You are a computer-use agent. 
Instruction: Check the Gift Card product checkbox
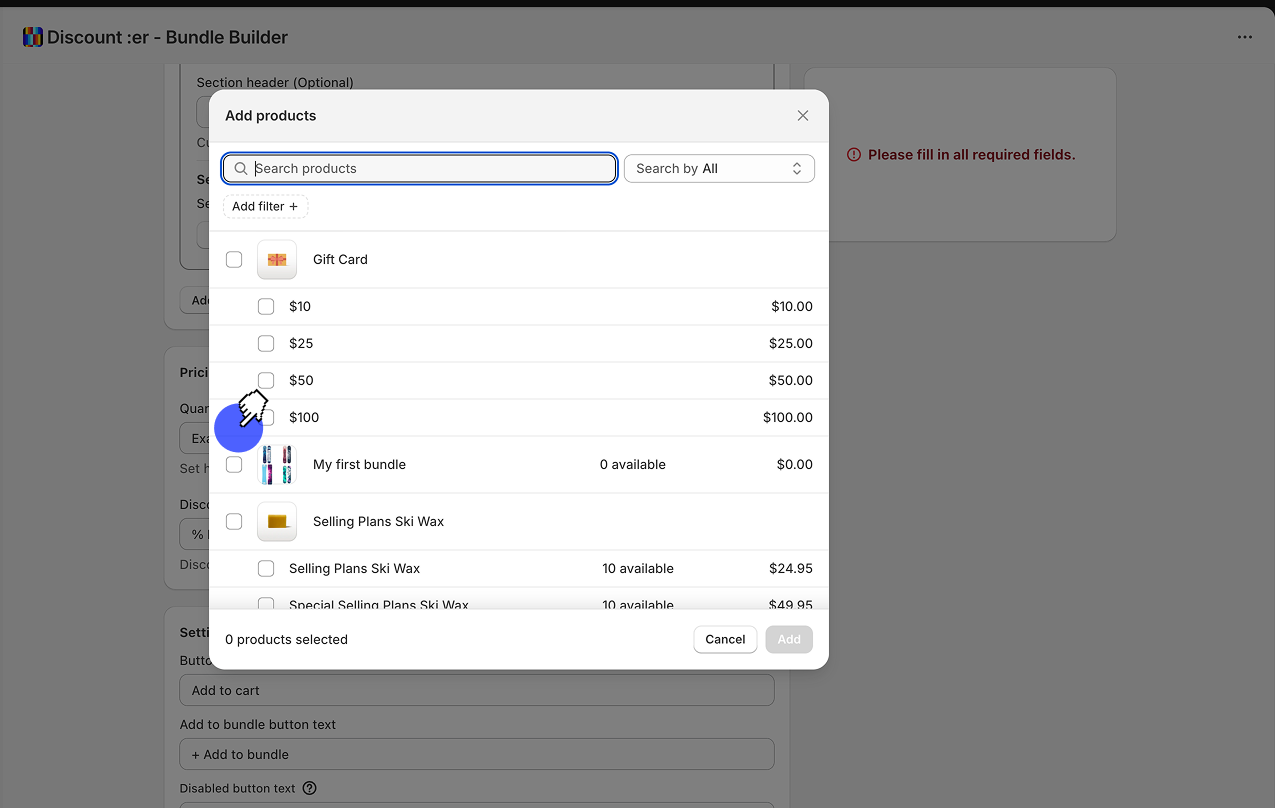point(234,260)
